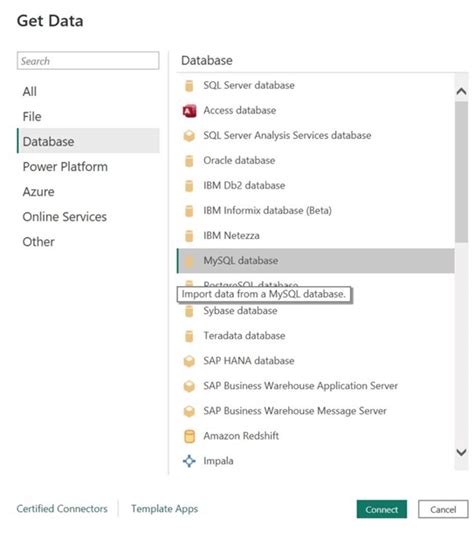Click inside the Search input field
Screen dimensions: 474x533
point(88,61)
